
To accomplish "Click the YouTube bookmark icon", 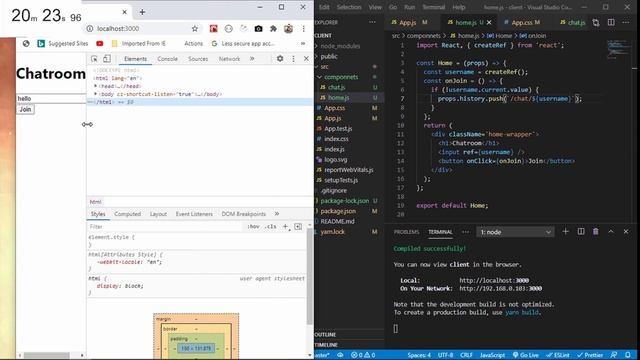I will [100, 43].
